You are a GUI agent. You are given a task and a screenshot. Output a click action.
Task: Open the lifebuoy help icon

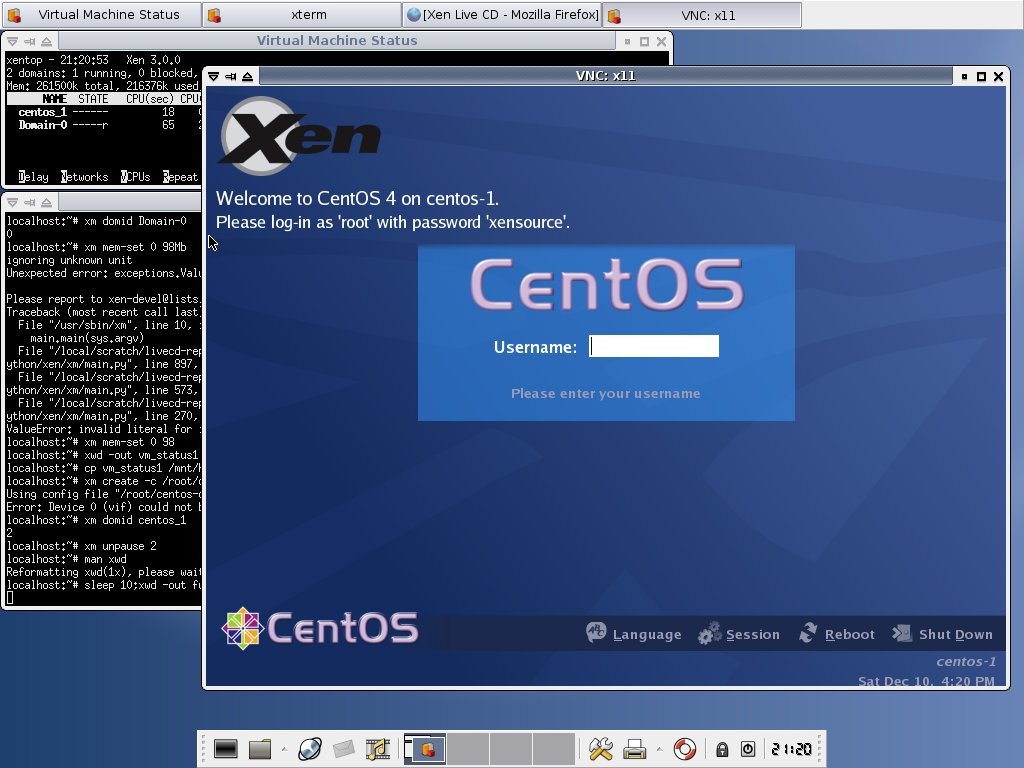click(684, 748)
